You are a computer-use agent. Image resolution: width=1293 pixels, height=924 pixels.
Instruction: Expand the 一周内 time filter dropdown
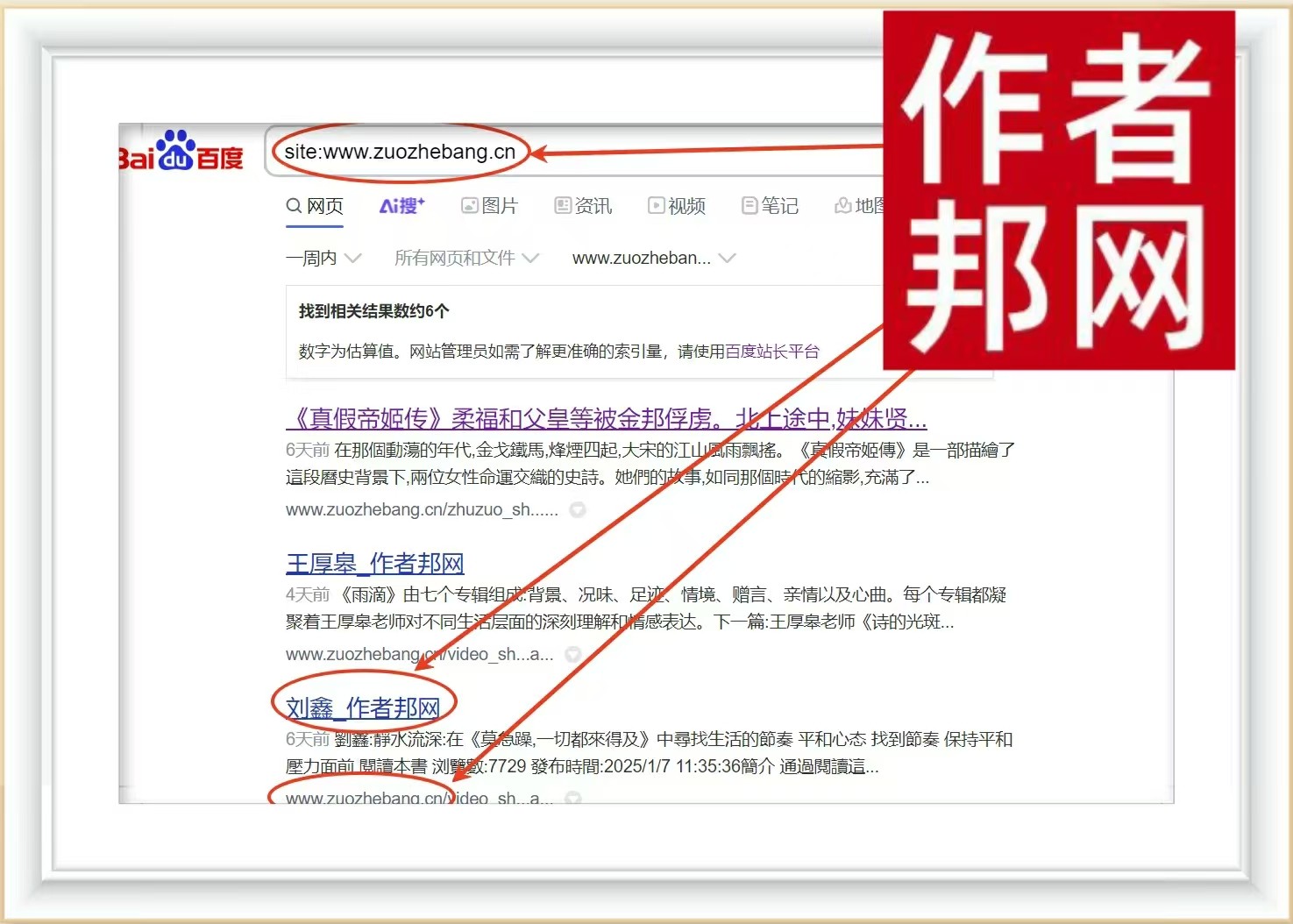[323, 258]
